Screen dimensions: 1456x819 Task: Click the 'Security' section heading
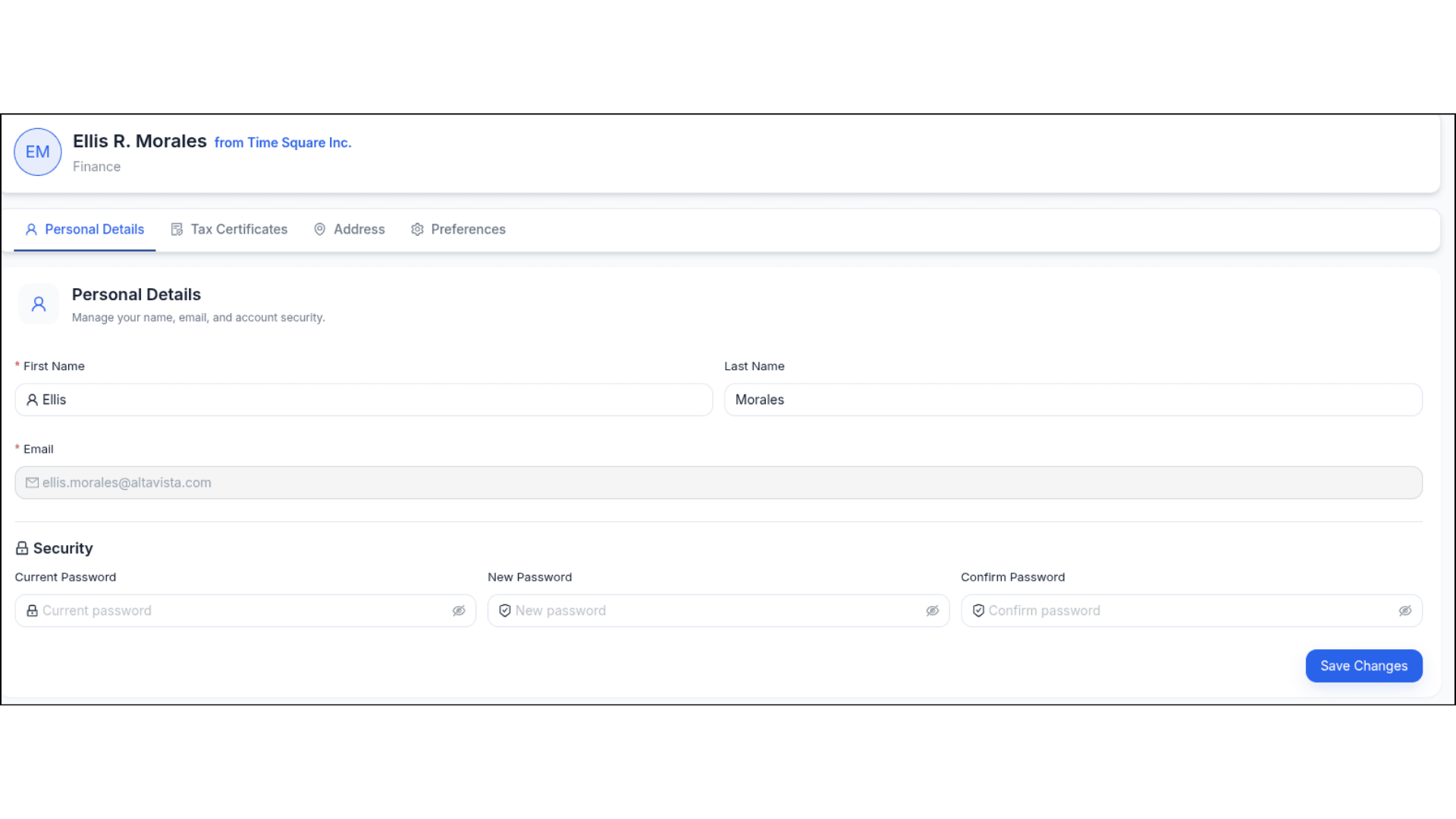[63, 548]
